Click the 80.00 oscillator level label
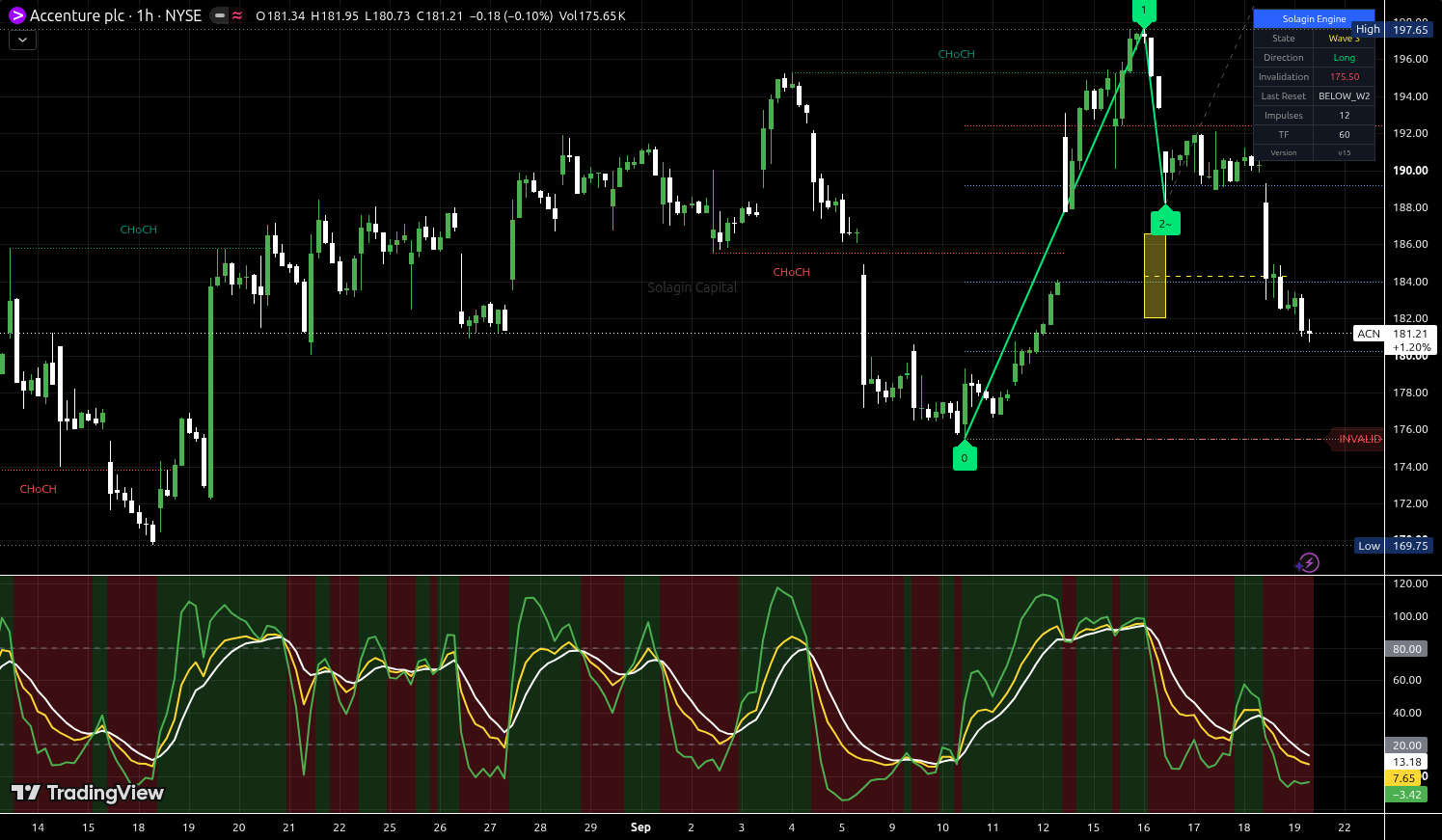This screenshot has width=1442, height=840. 1406,649
